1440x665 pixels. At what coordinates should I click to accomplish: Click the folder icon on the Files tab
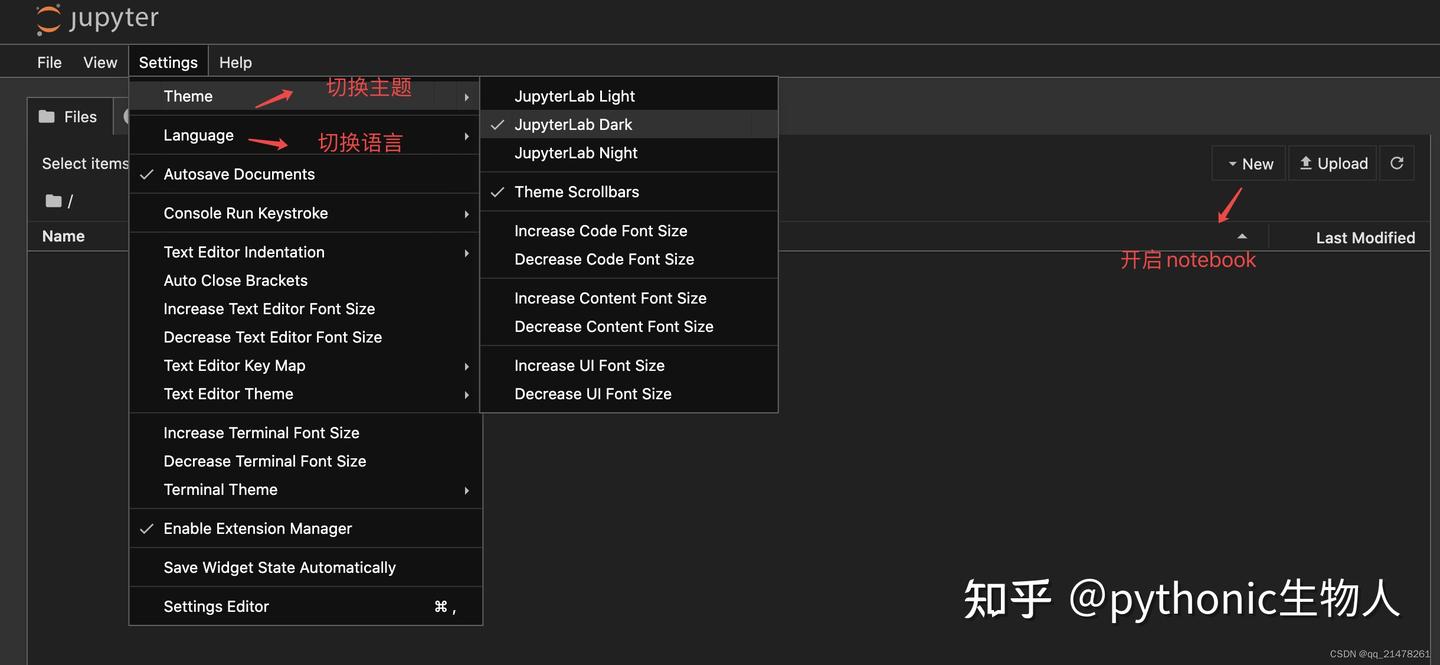point(44,116)
